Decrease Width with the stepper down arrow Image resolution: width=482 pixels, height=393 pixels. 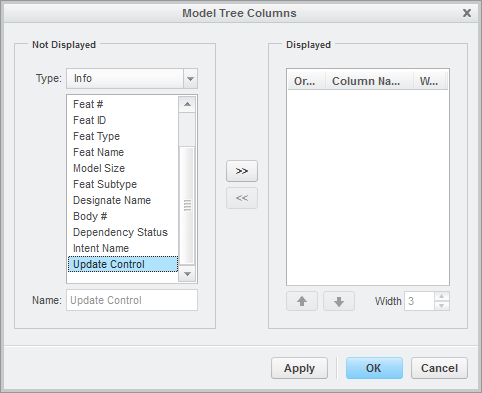pyautogui.click(x=442, y=306)
